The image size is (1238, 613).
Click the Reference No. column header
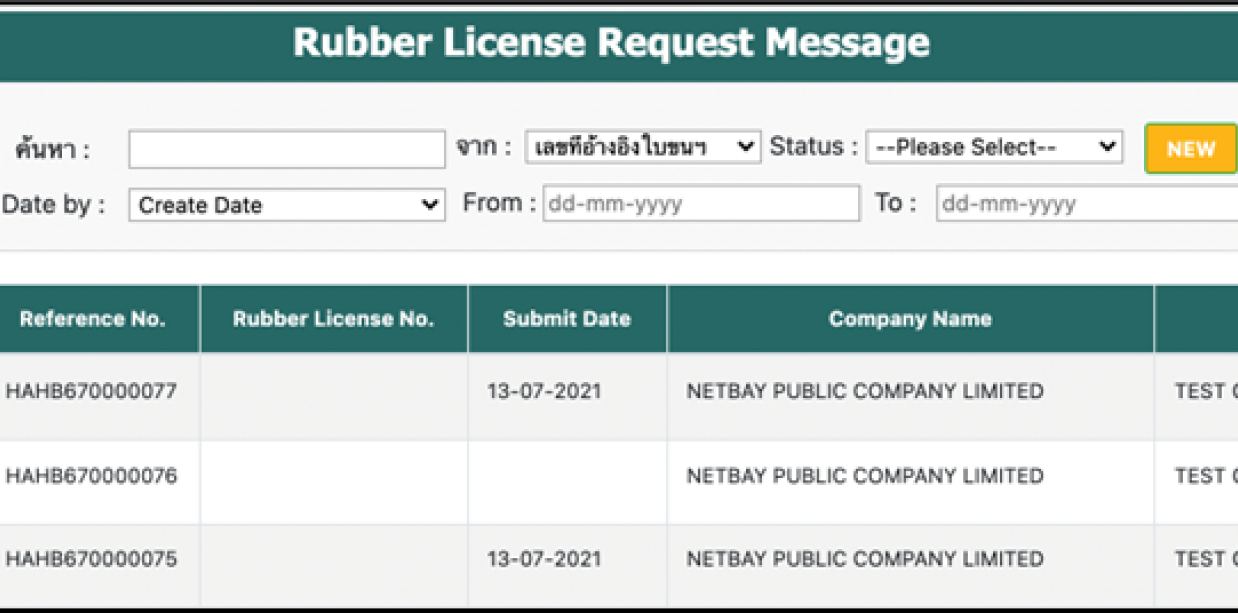(x=94, y=318)
